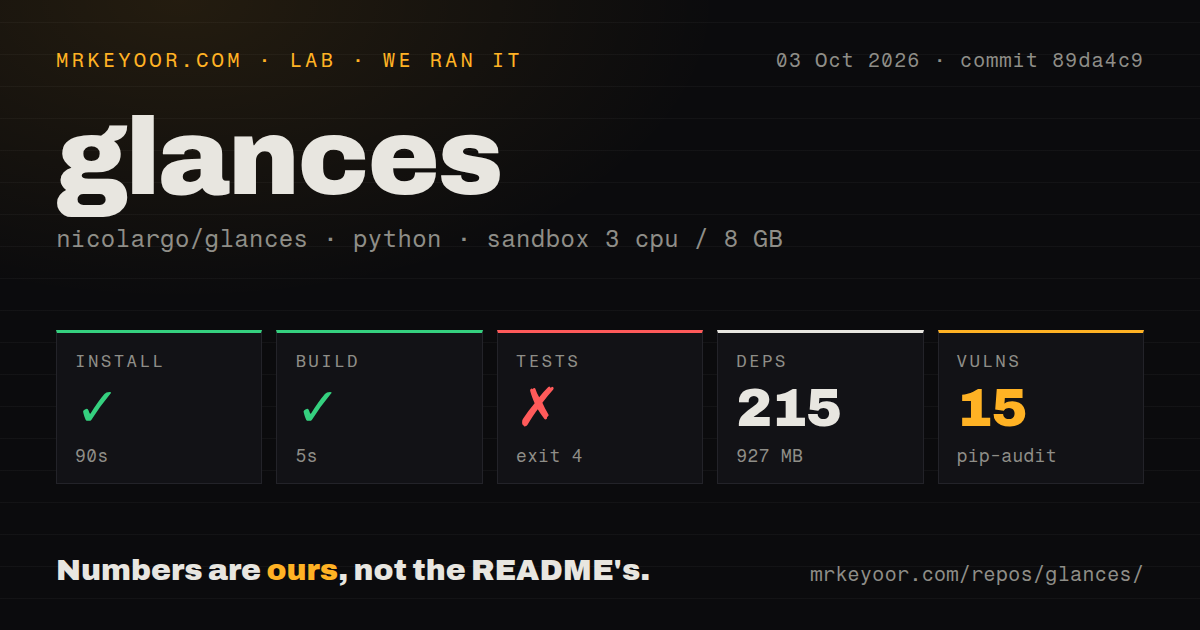Select the orange 15 vulnerabilities number
Image resolution: width=1200 pixels, height=630 pixels.
point(992,408)
